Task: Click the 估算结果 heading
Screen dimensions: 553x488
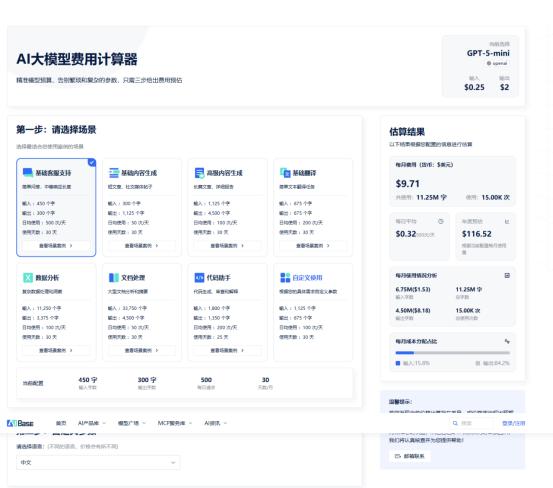Action: tap(407, 132)
